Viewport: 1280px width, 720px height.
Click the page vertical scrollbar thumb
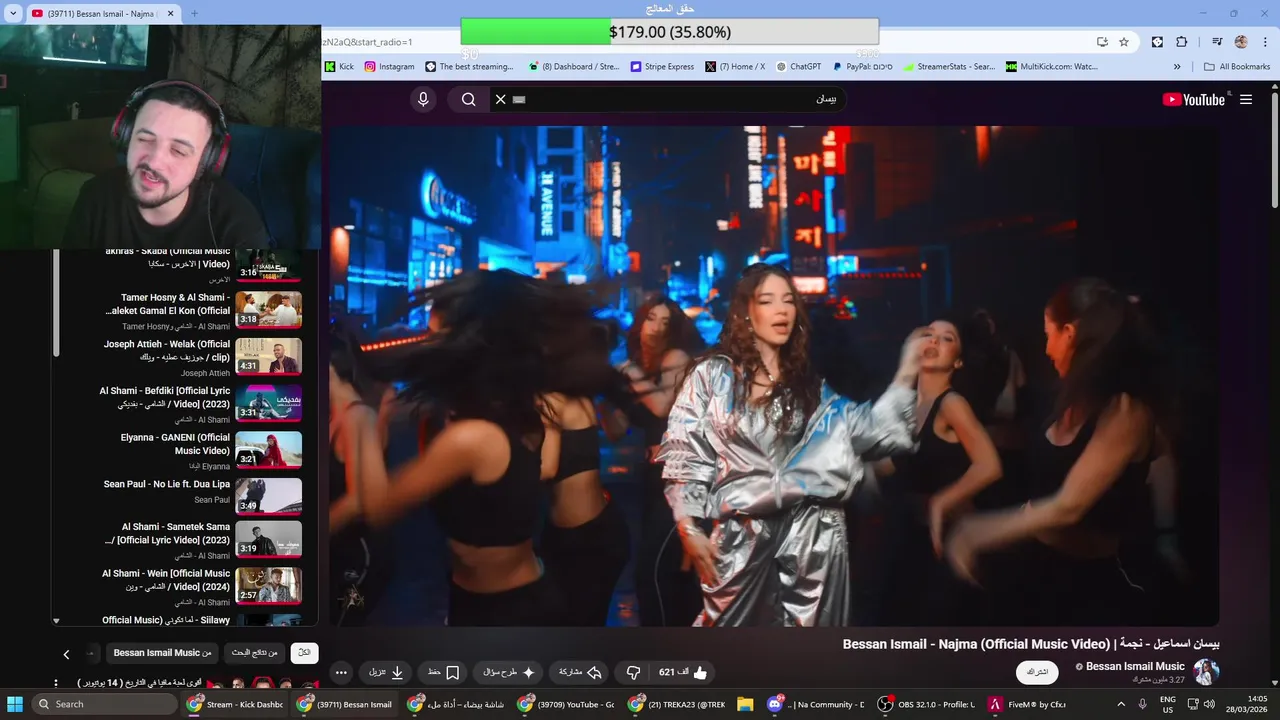[x=1274, y=150]
